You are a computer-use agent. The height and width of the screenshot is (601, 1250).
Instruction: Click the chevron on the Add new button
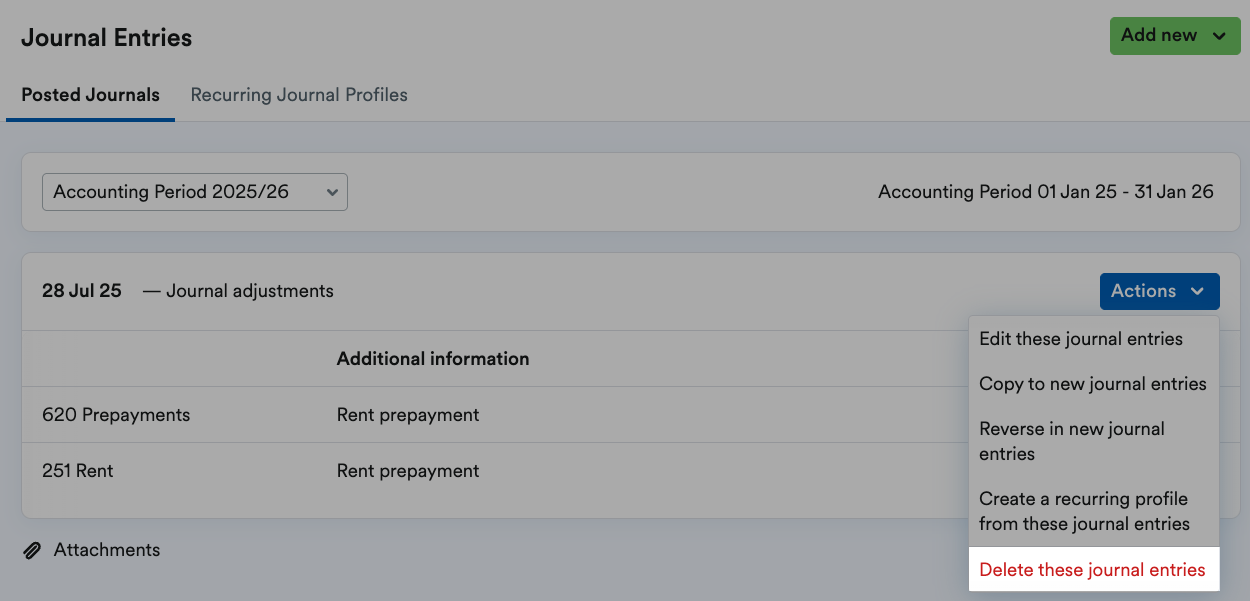coord(1221,35)
